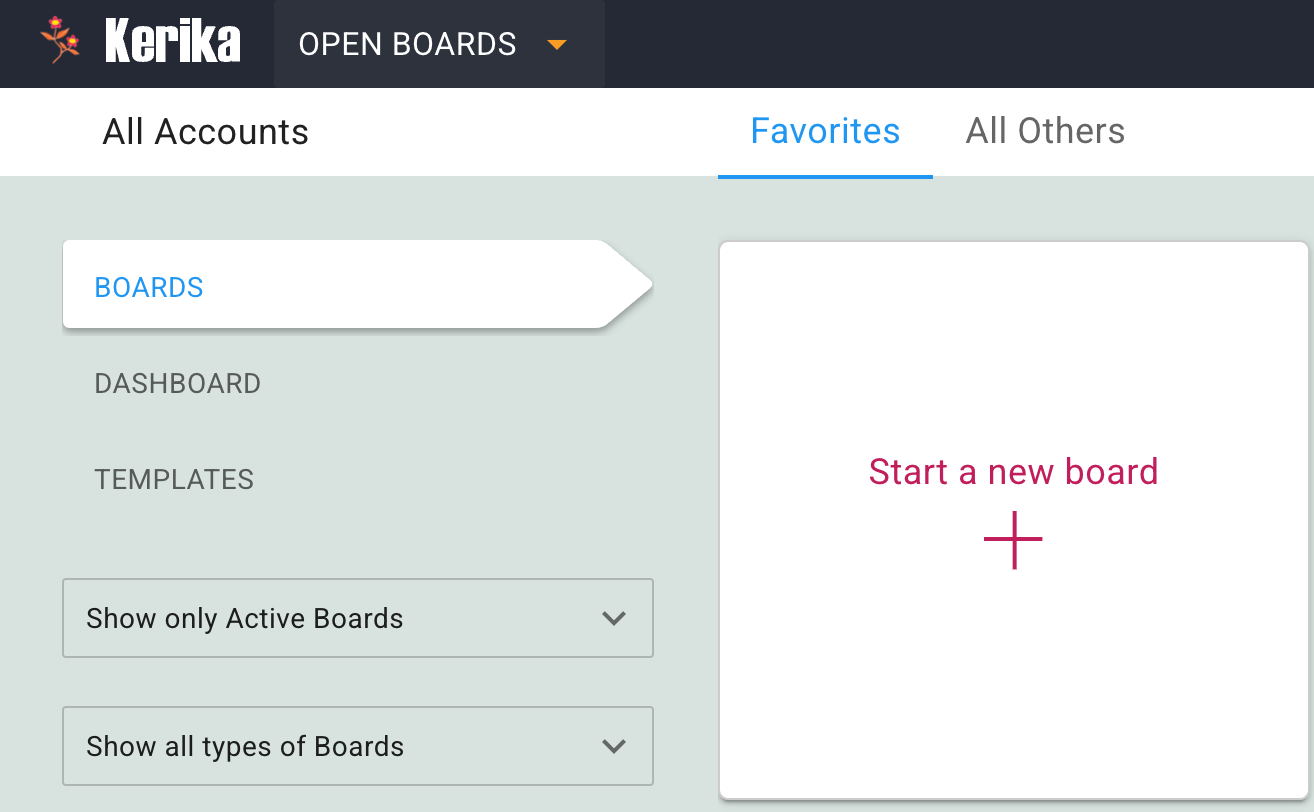Screen dimensions: 1314x812
Task: Click the empty dark header bar area
Action: click(950, 44)
